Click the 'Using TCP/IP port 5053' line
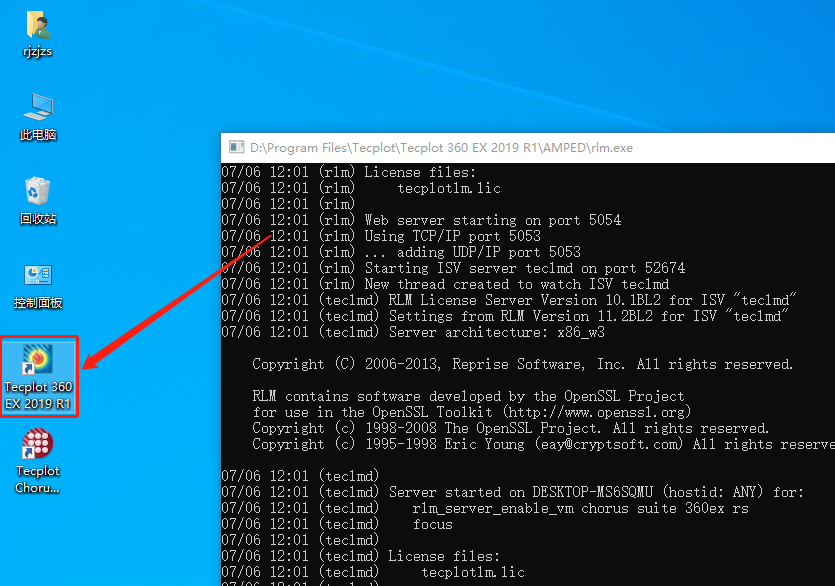The image size is (835, 586). pyautogui.click(x=381, y=236)
